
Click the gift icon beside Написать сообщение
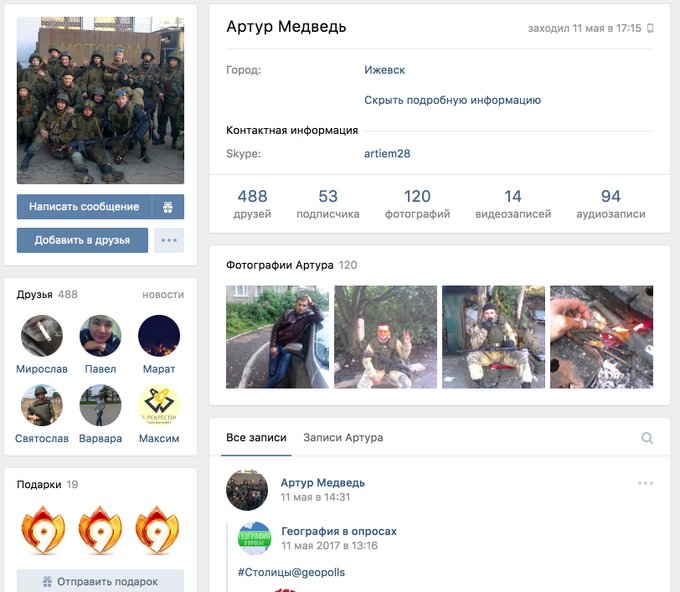168,207
